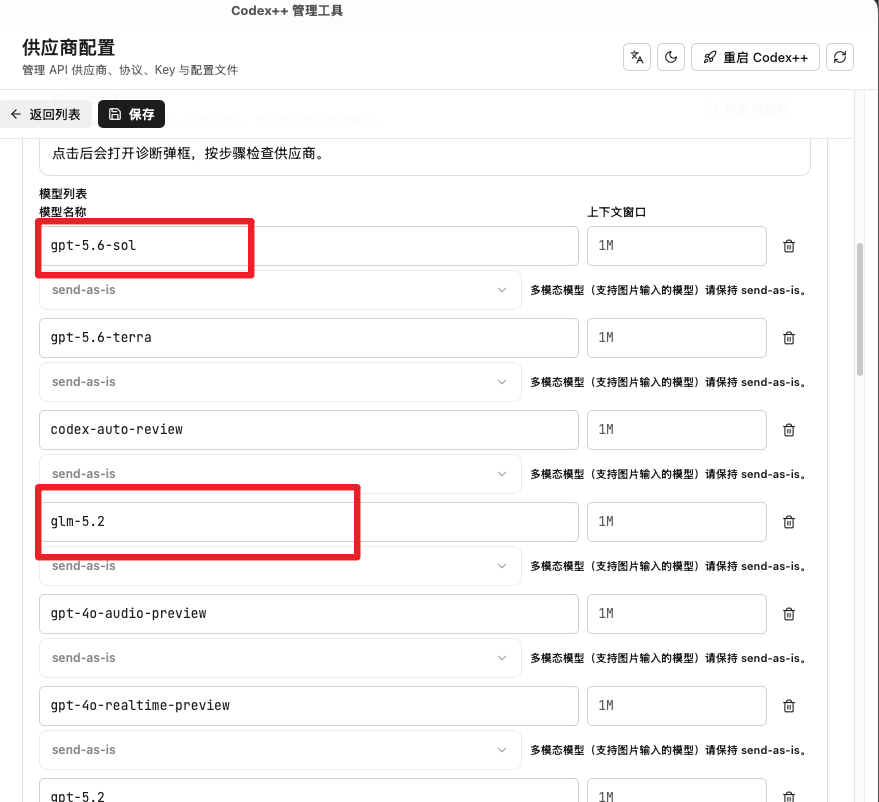The height and width of the screenshot is (802, 879).
Task: Open send-as-is dropdown under gpt-5.6-sol
Action: coord(280,290)
